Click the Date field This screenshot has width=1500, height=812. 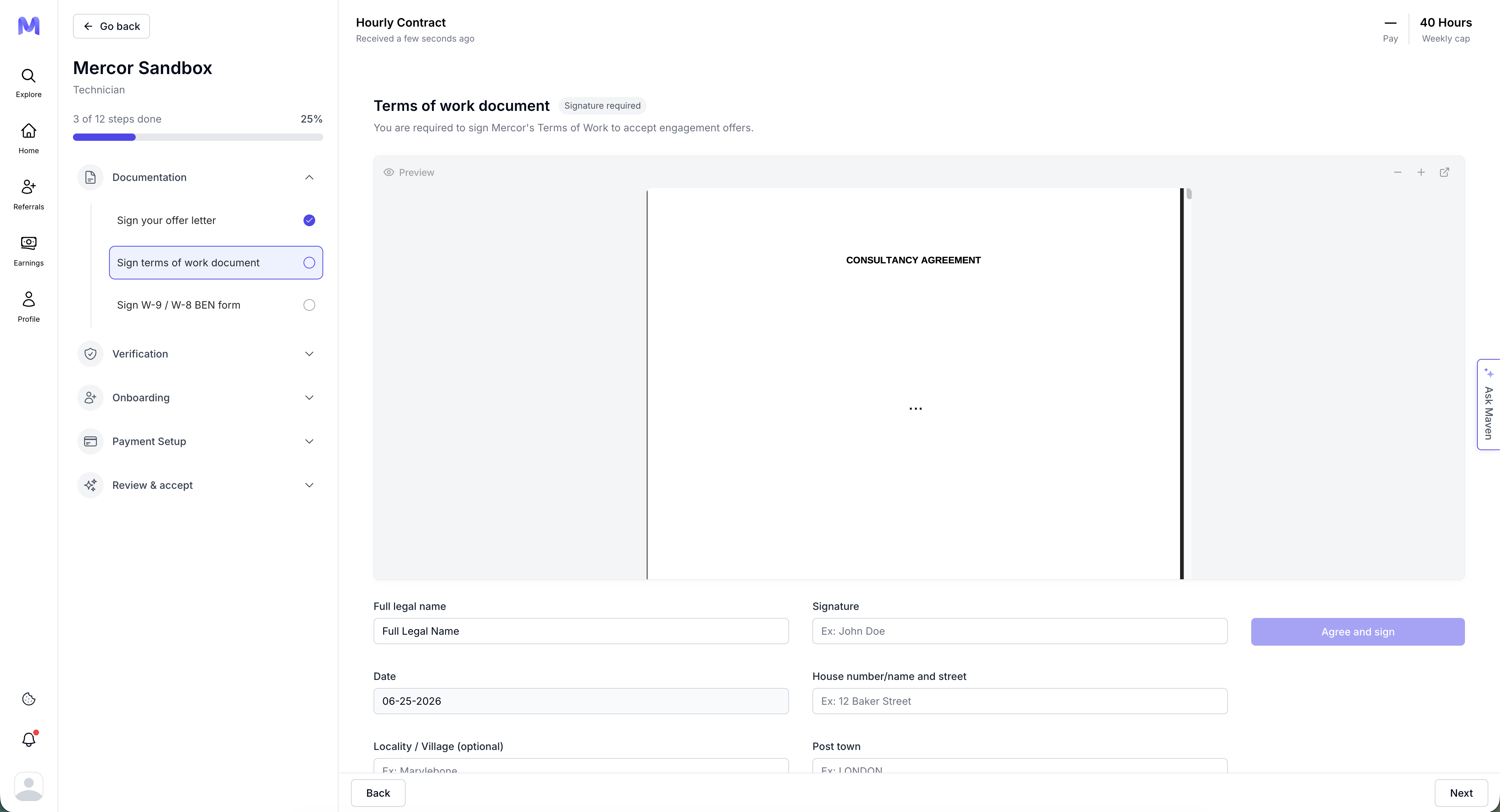(580, 701)
